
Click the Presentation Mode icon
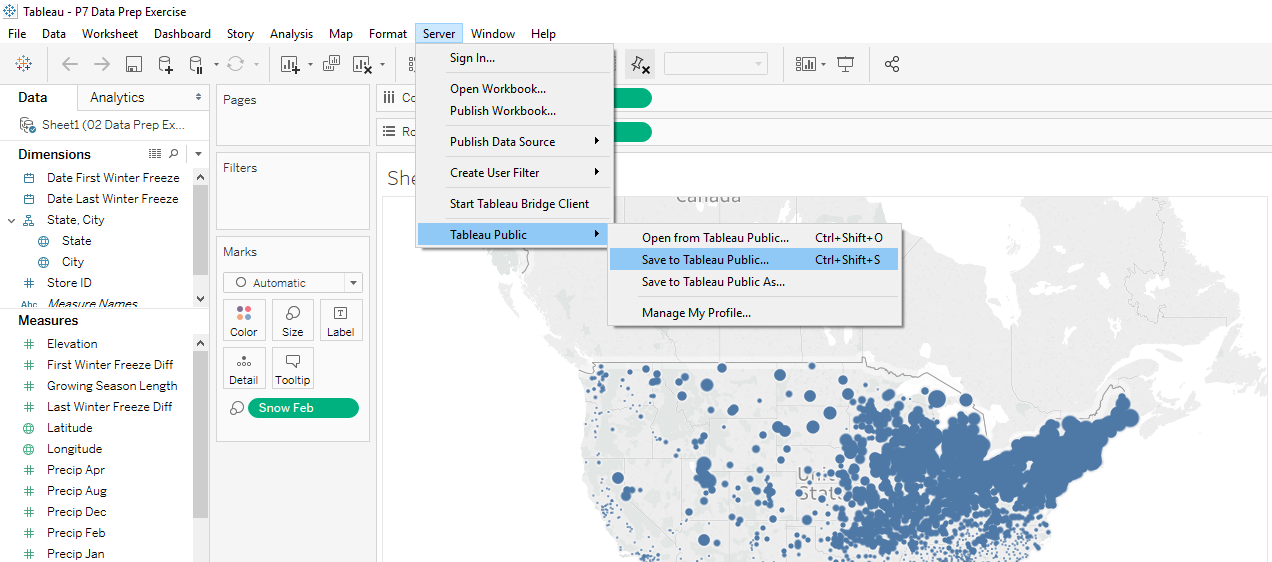(846, 64)
